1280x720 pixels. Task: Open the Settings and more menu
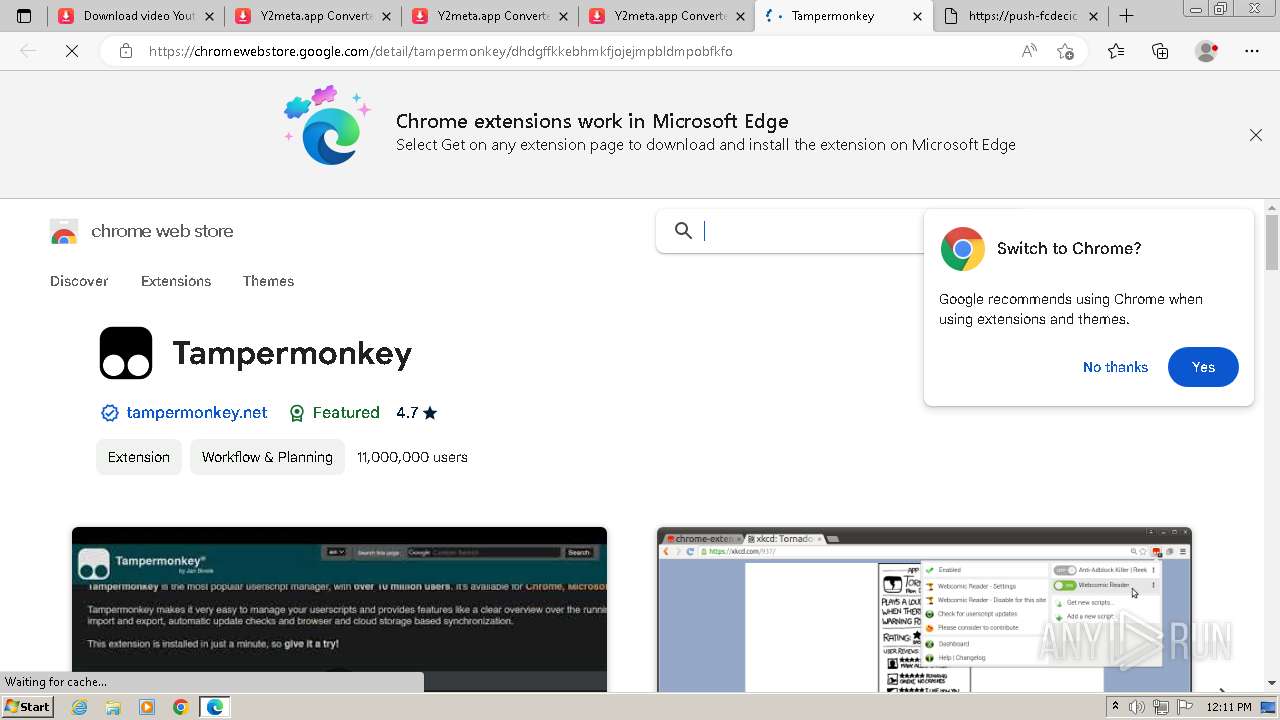(1252, 51)
